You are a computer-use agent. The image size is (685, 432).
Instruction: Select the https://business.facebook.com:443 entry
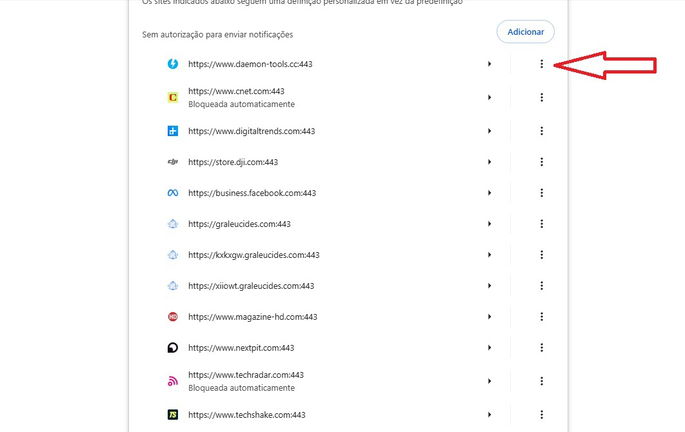[251, 193]
